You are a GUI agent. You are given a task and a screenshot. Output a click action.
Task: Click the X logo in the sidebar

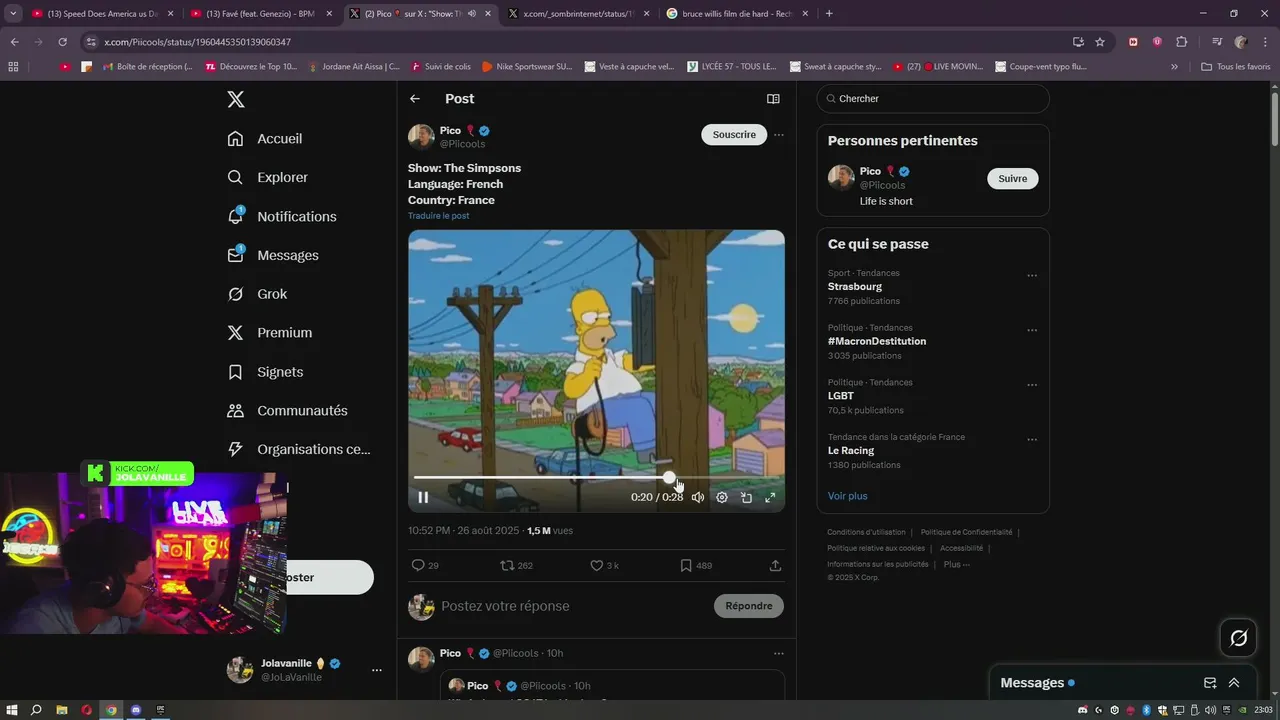click(235, 99)
